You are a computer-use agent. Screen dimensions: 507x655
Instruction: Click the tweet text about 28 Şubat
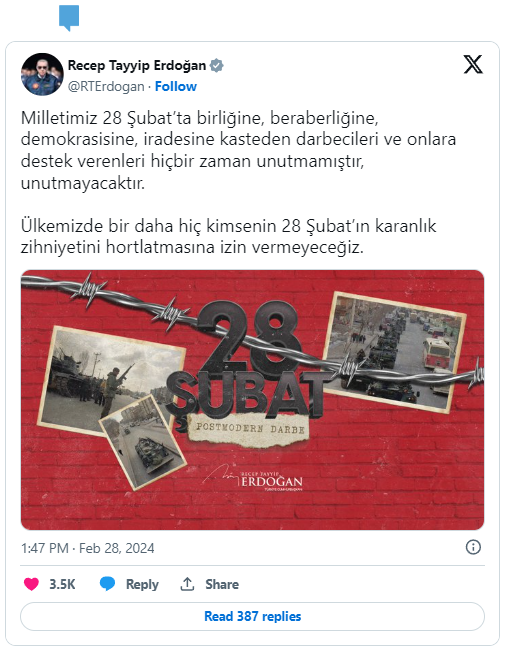238,183
